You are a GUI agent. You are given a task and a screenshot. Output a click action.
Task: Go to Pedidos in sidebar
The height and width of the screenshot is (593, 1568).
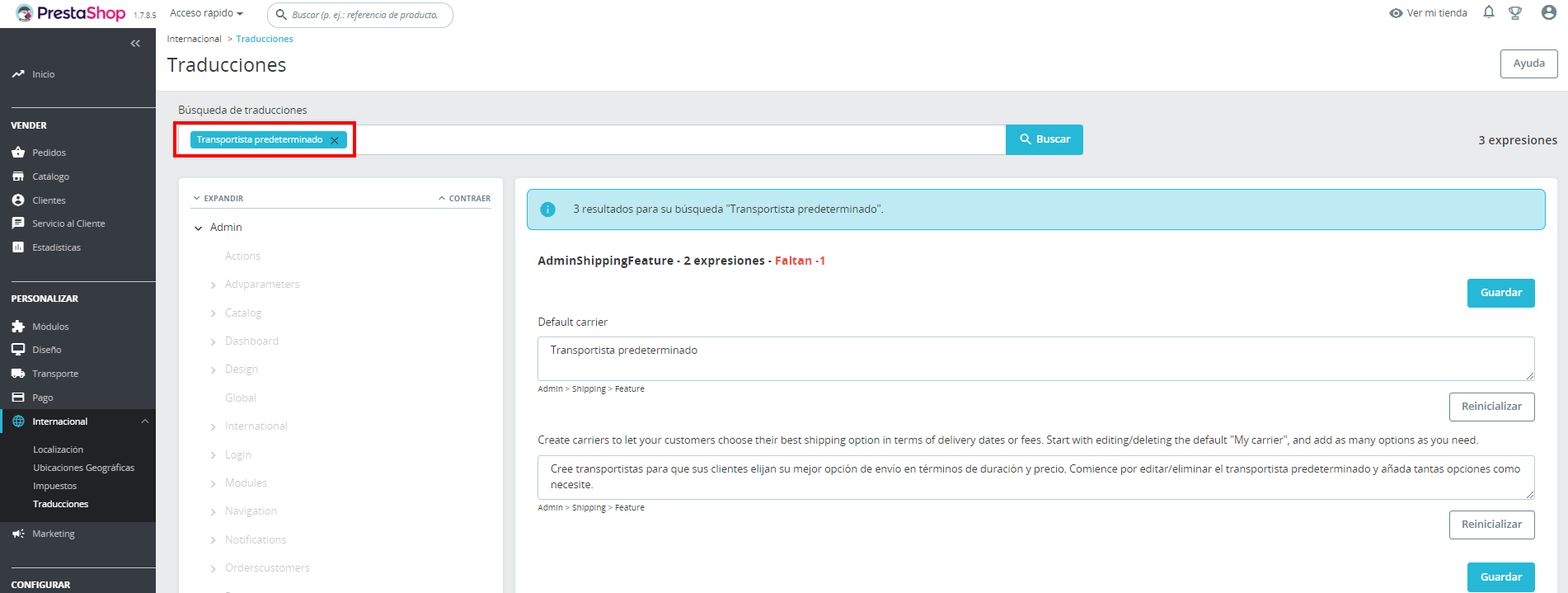[49, 153]
